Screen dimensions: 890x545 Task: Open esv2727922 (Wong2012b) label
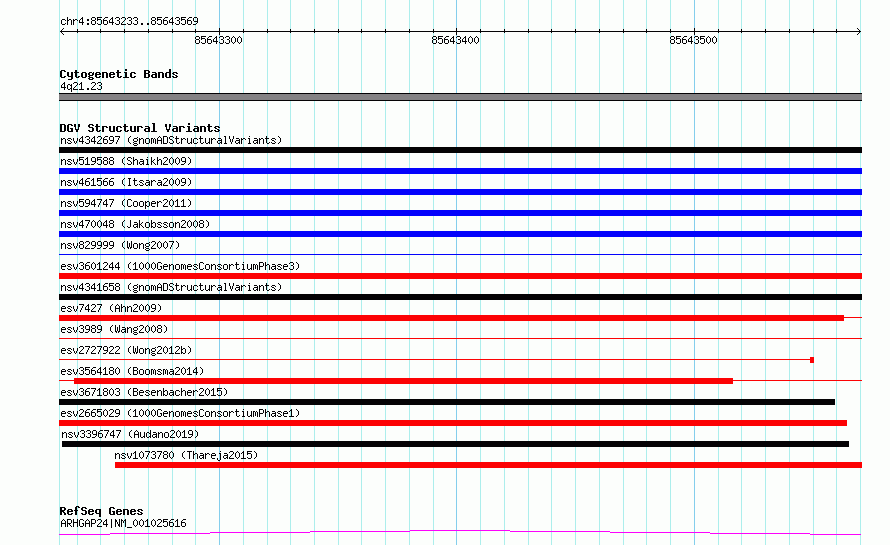pyautogui.click(x=126, y=350)
